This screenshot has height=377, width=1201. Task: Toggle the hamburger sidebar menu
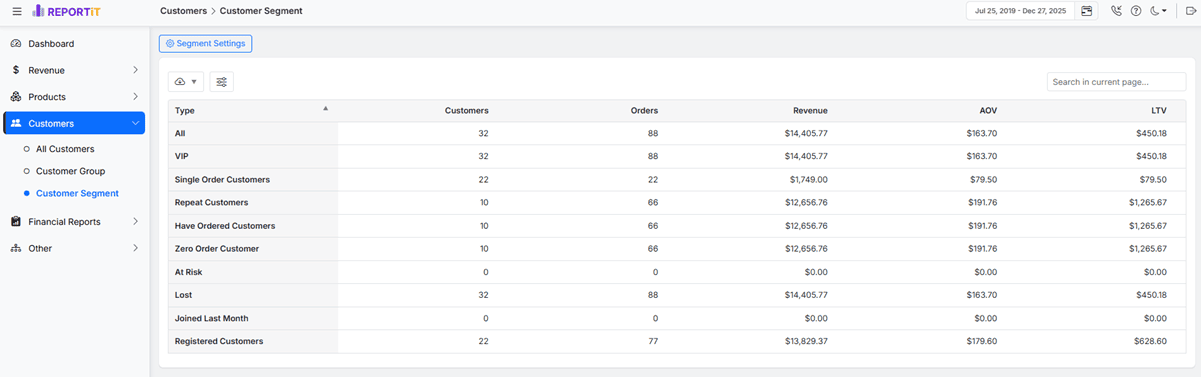point(16,11)
